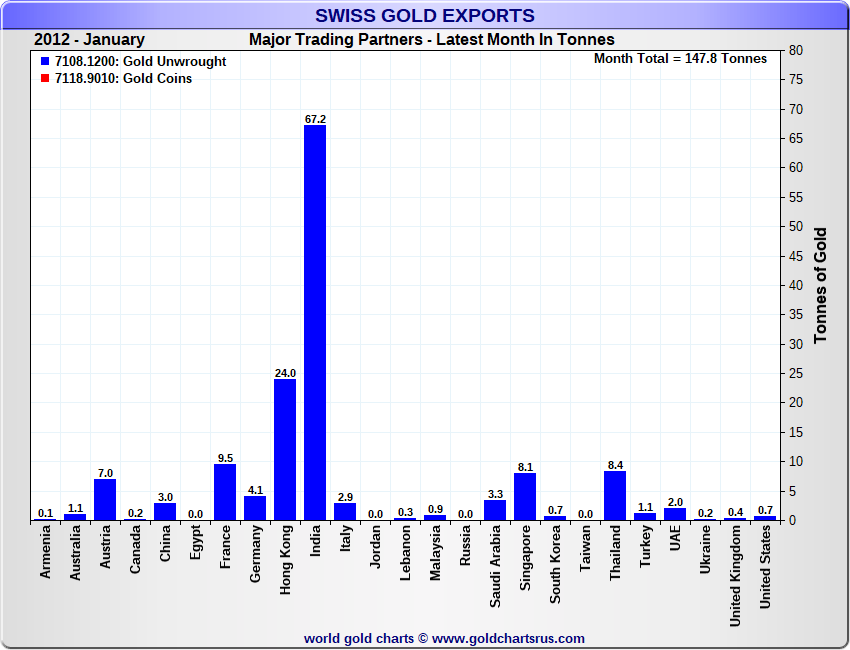Click 'Major Trading Partners - Latest Month In Tonnes'

tap(432, 40)
